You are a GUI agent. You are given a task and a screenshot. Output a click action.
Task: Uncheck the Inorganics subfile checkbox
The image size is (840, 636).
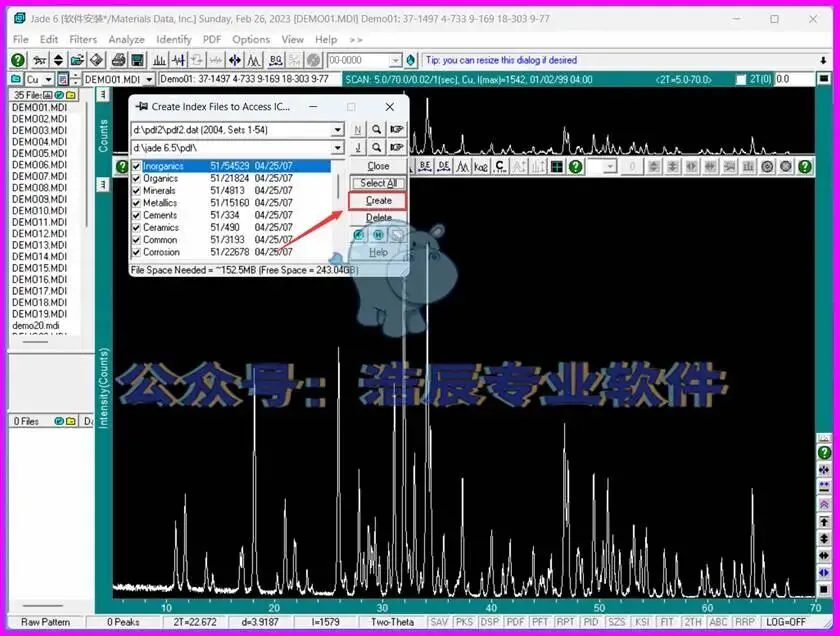pyautogui.click(x=137, y=166)
